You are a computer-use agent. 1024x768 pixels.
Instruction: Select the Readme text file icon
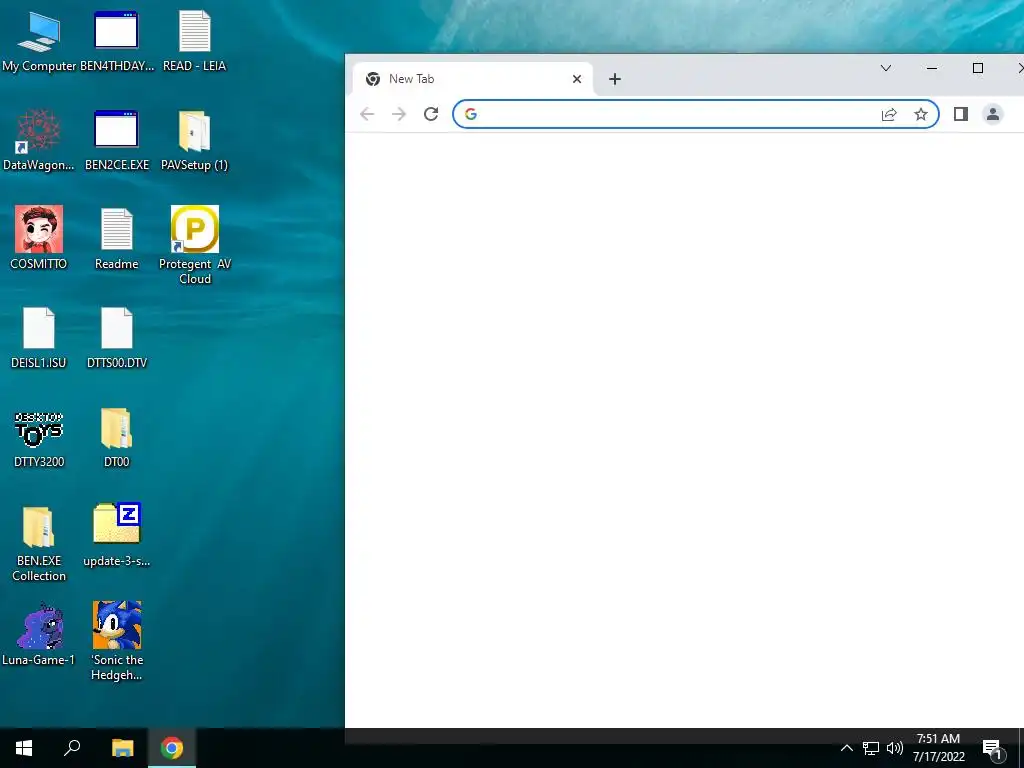point(116,238)
